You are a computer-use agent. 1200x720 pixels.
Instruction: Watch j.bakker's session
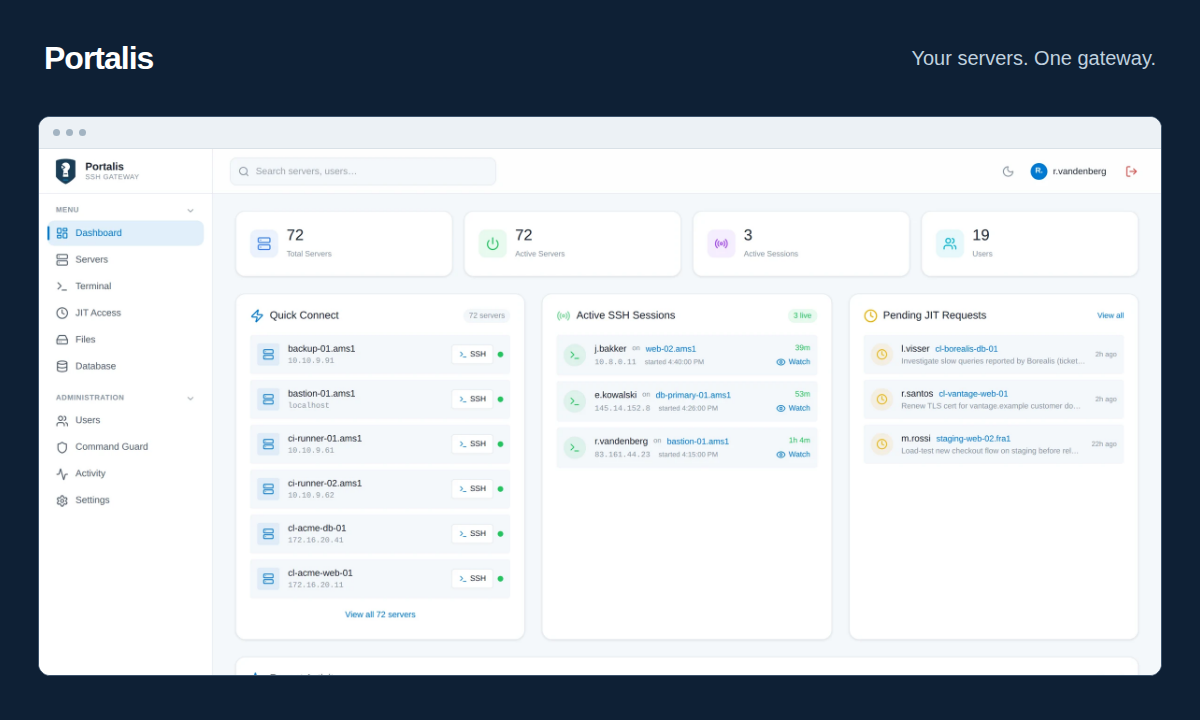793,362
